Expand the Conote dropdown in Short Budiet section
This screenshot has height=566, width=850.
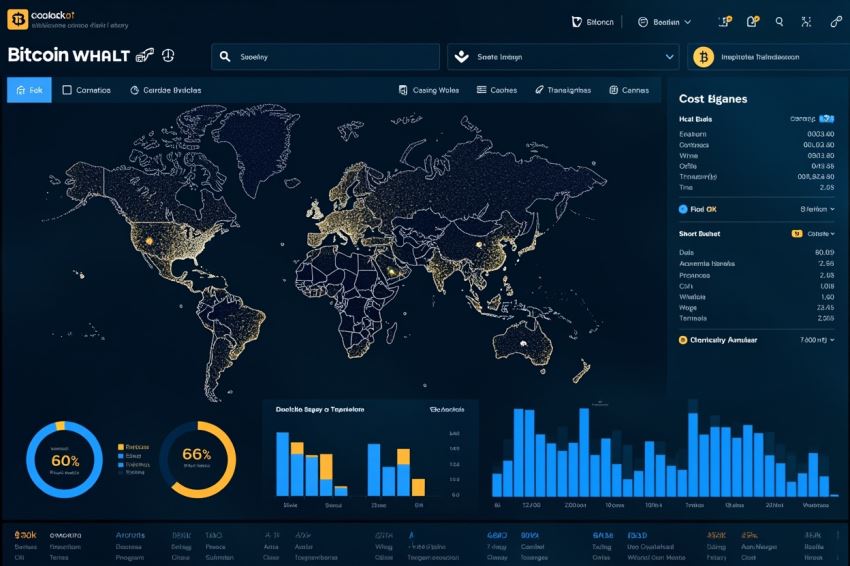[821, 234]
